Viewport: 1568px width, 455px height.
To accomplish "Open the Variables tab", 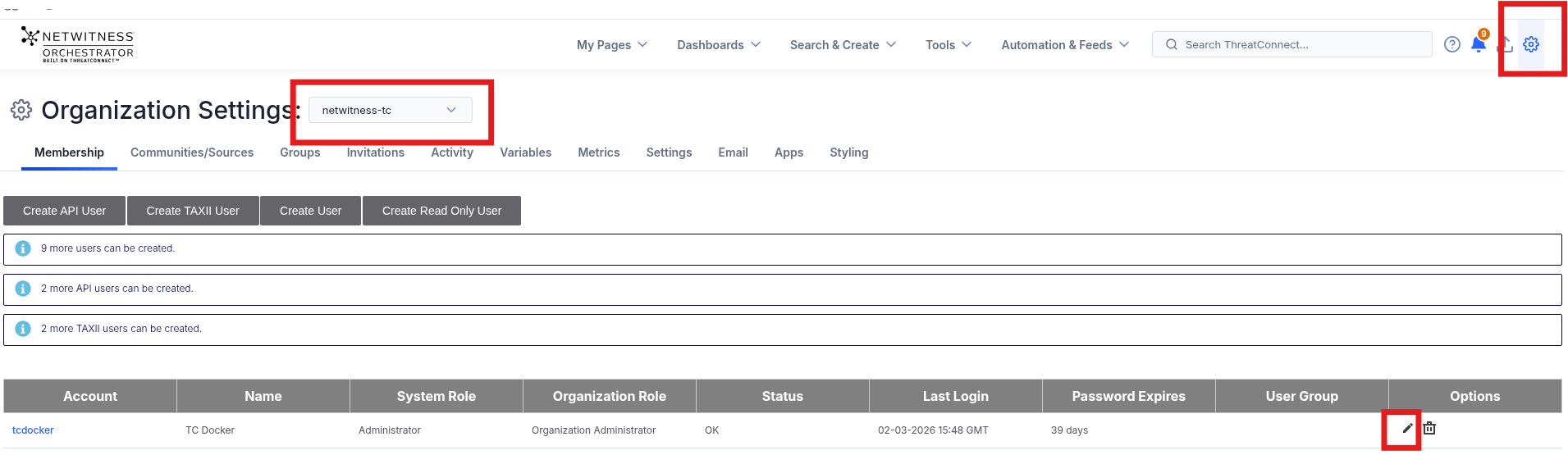I will [526, 152].
